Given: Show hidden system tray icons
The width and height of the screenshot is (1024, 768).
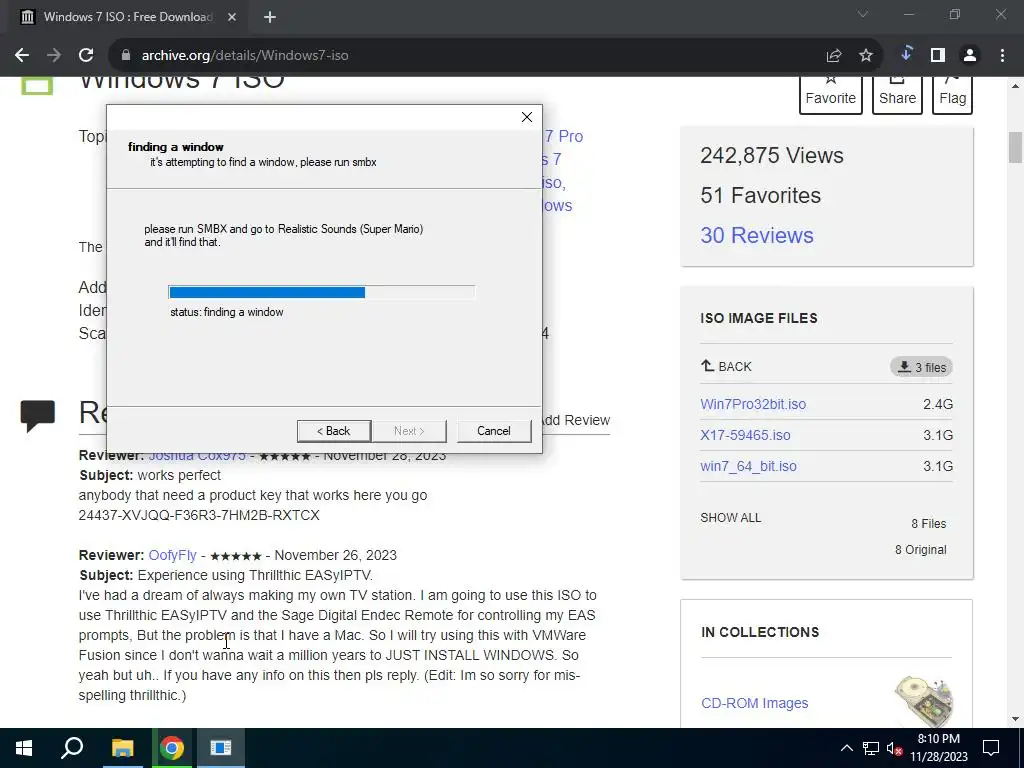Looking at the screenshot, I should point(846,748).
